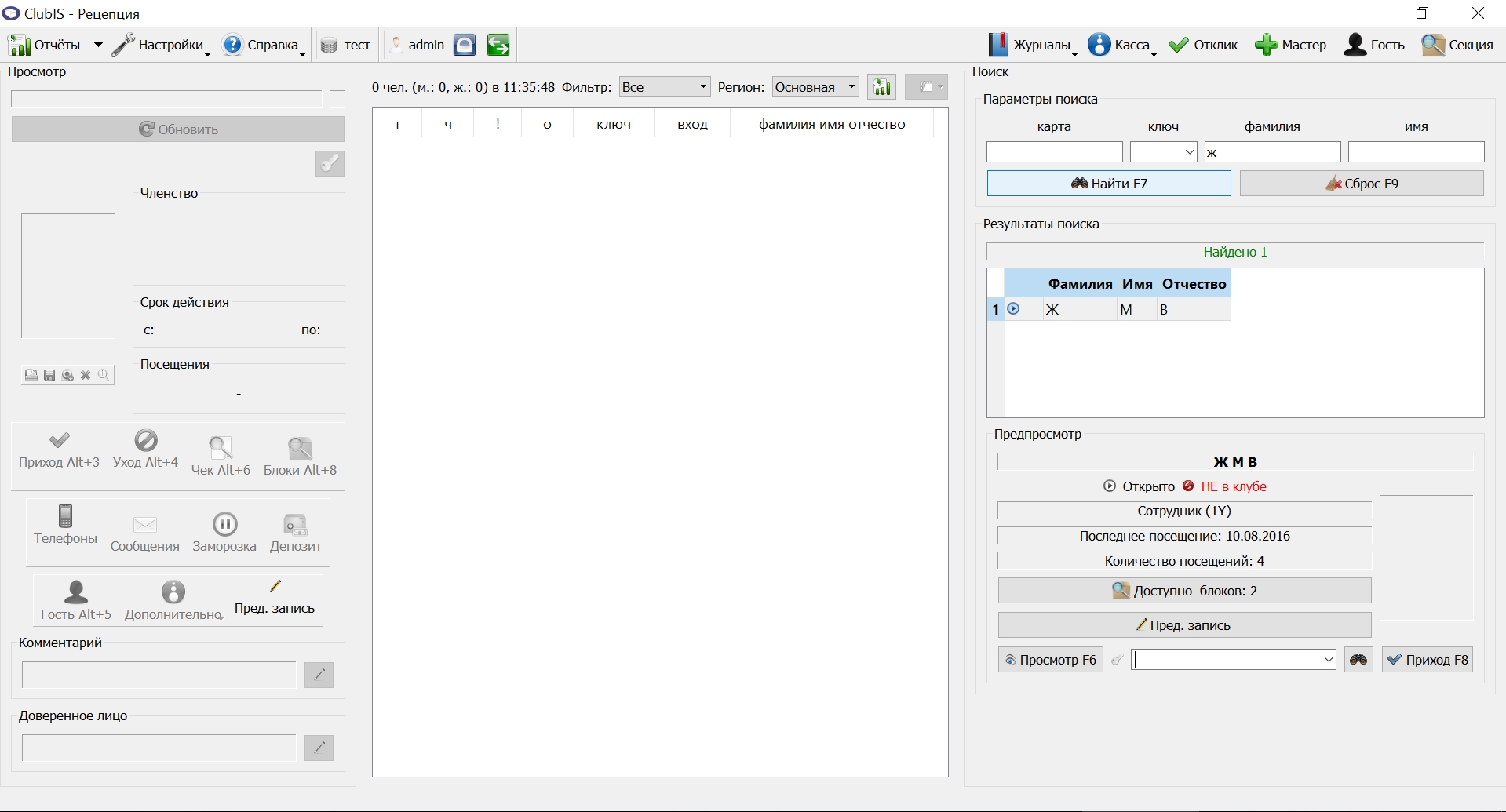Click the Отчество results column header
Viewport: 1506px width, 812px height.
coord(1194,284)
